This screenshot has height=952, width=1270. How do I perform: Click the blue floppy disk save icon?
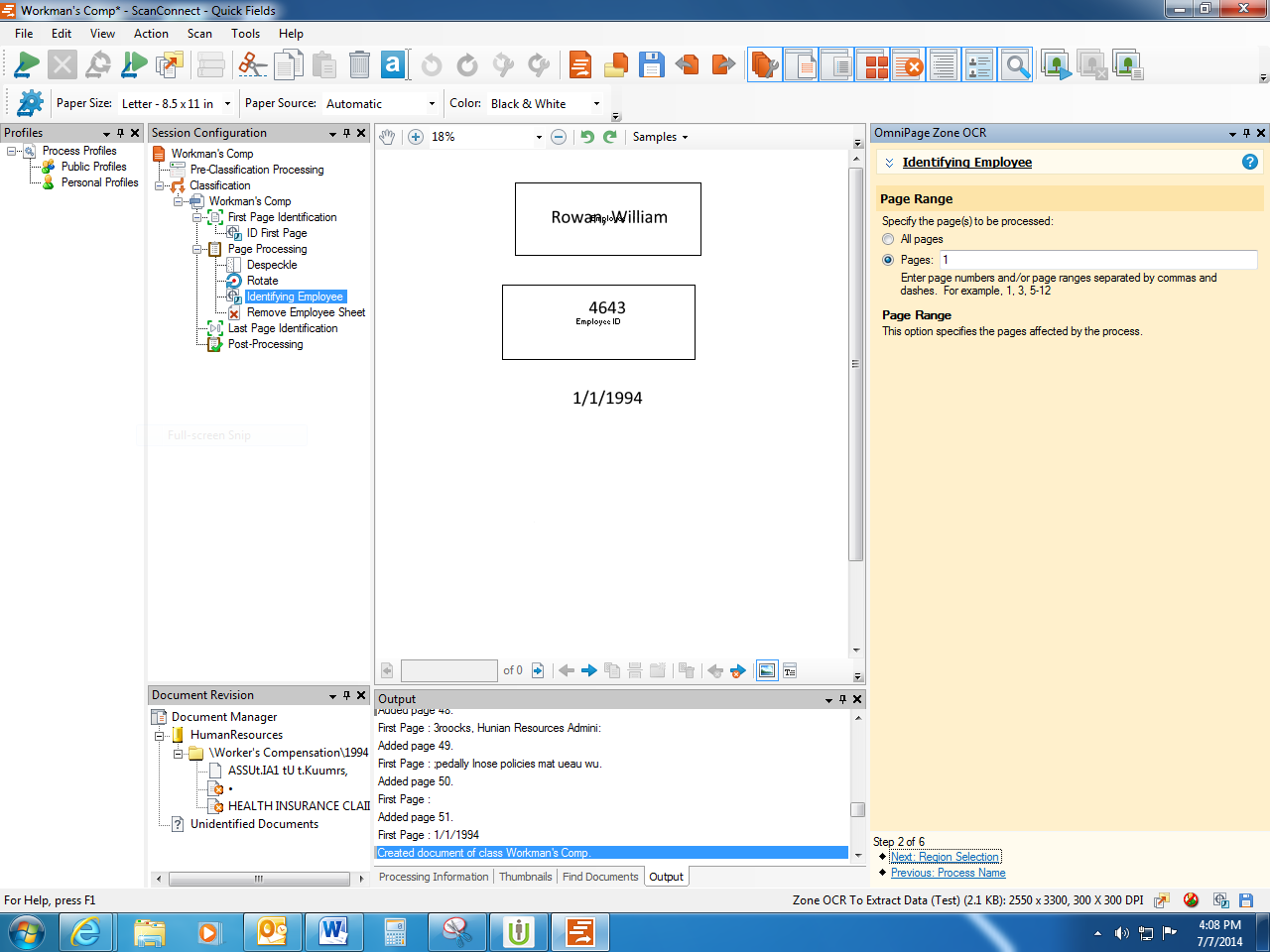coord(651,66)
